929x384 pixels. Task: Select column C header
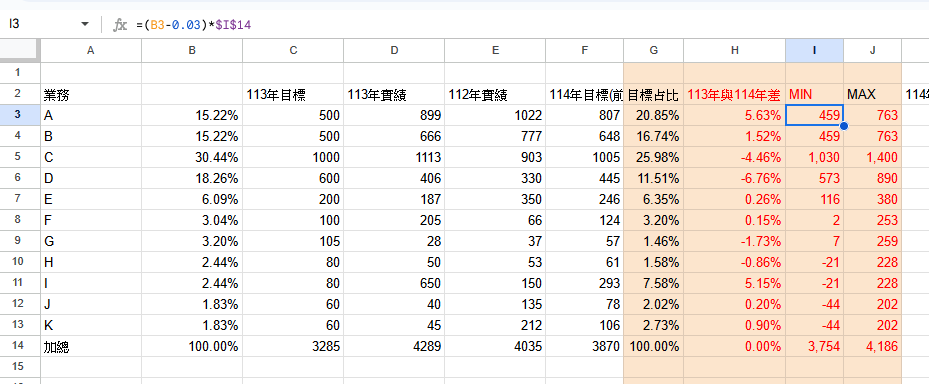click(293, 51)
